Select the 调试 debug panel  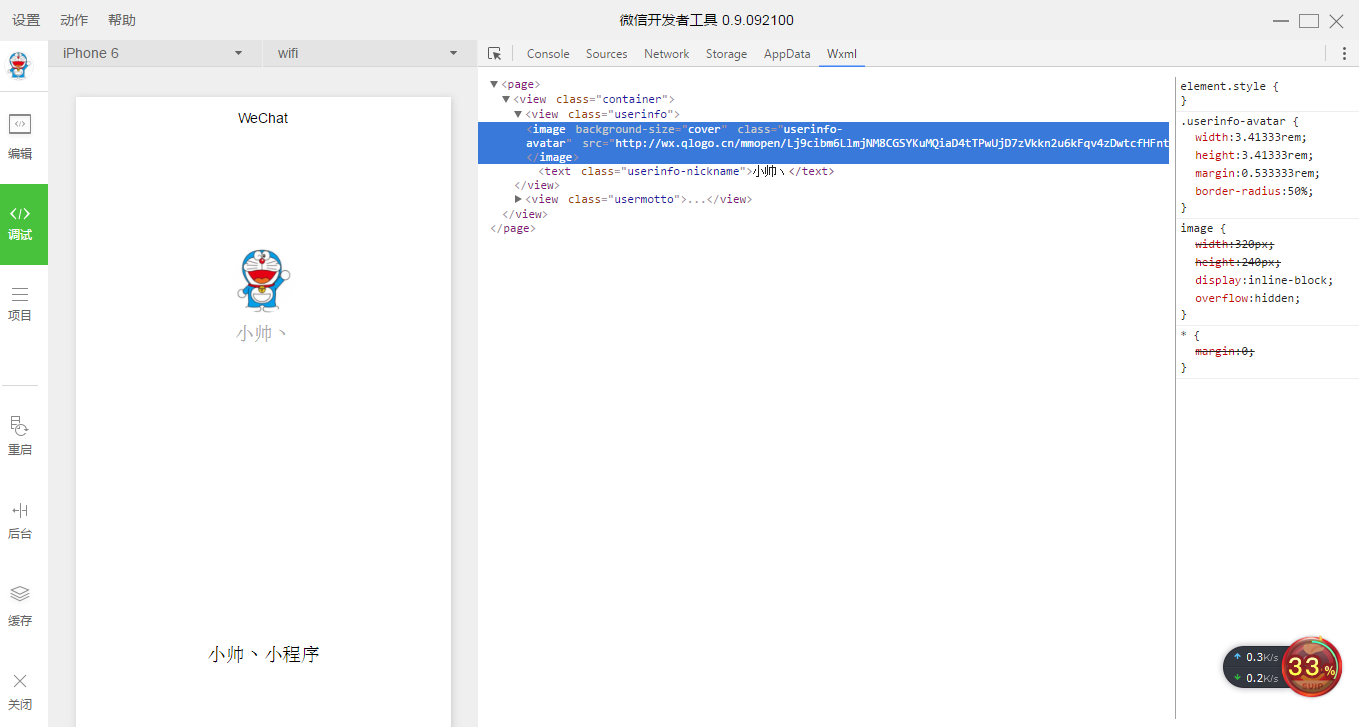[24, 224]
